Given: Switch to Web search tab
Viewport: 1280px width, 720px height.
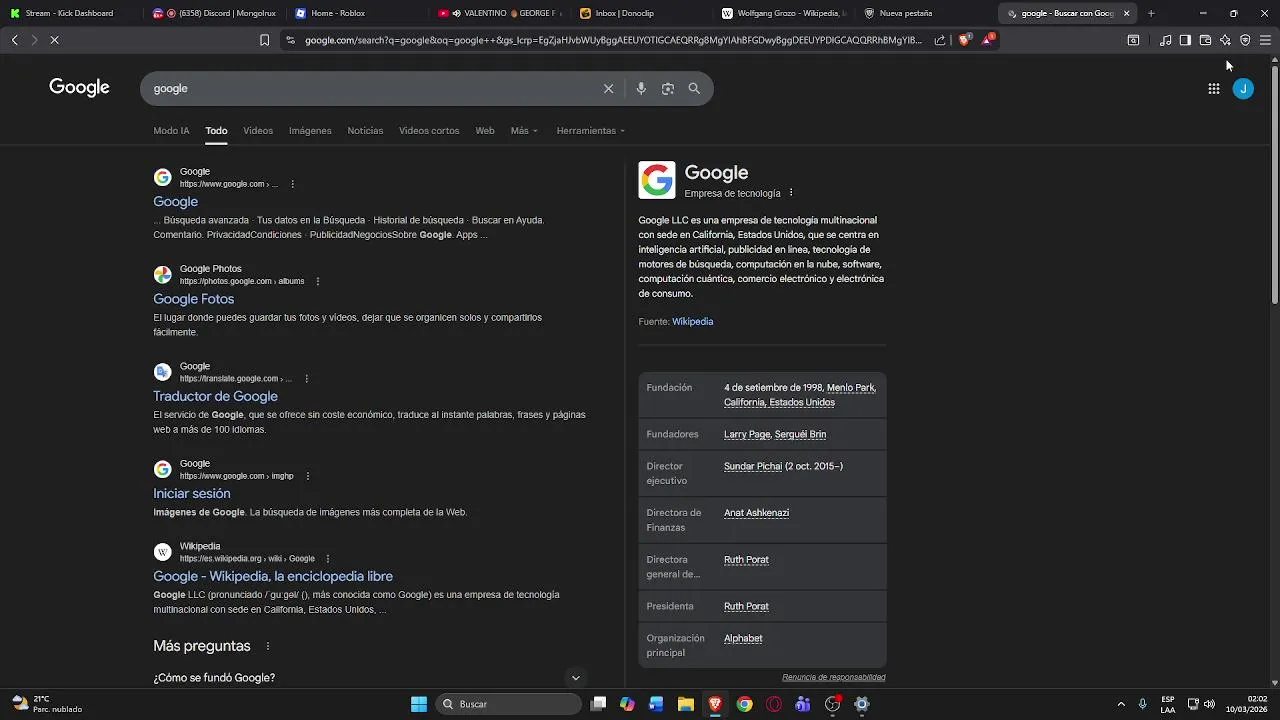Looking at the screenshot, I should click(x=485, y=131).
